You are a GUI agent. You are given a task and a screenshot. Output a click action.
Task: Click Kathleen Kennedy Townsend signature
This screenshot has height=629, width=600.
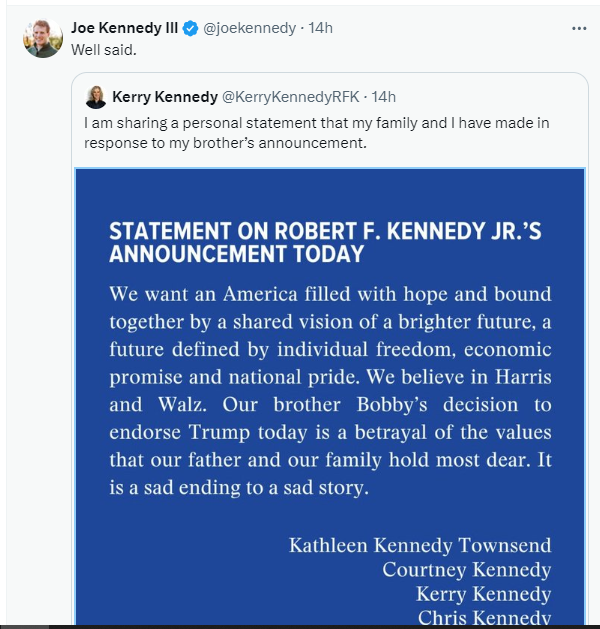[420, 545]
